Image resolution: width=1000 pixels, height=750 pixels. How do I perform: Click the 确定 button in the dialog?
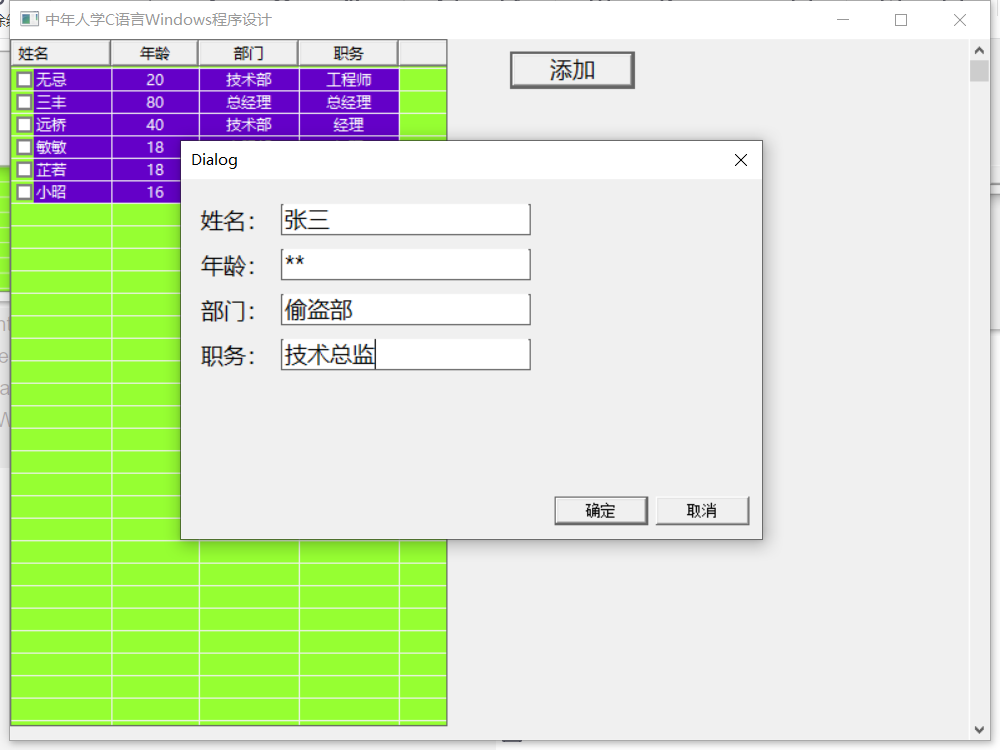600,510
